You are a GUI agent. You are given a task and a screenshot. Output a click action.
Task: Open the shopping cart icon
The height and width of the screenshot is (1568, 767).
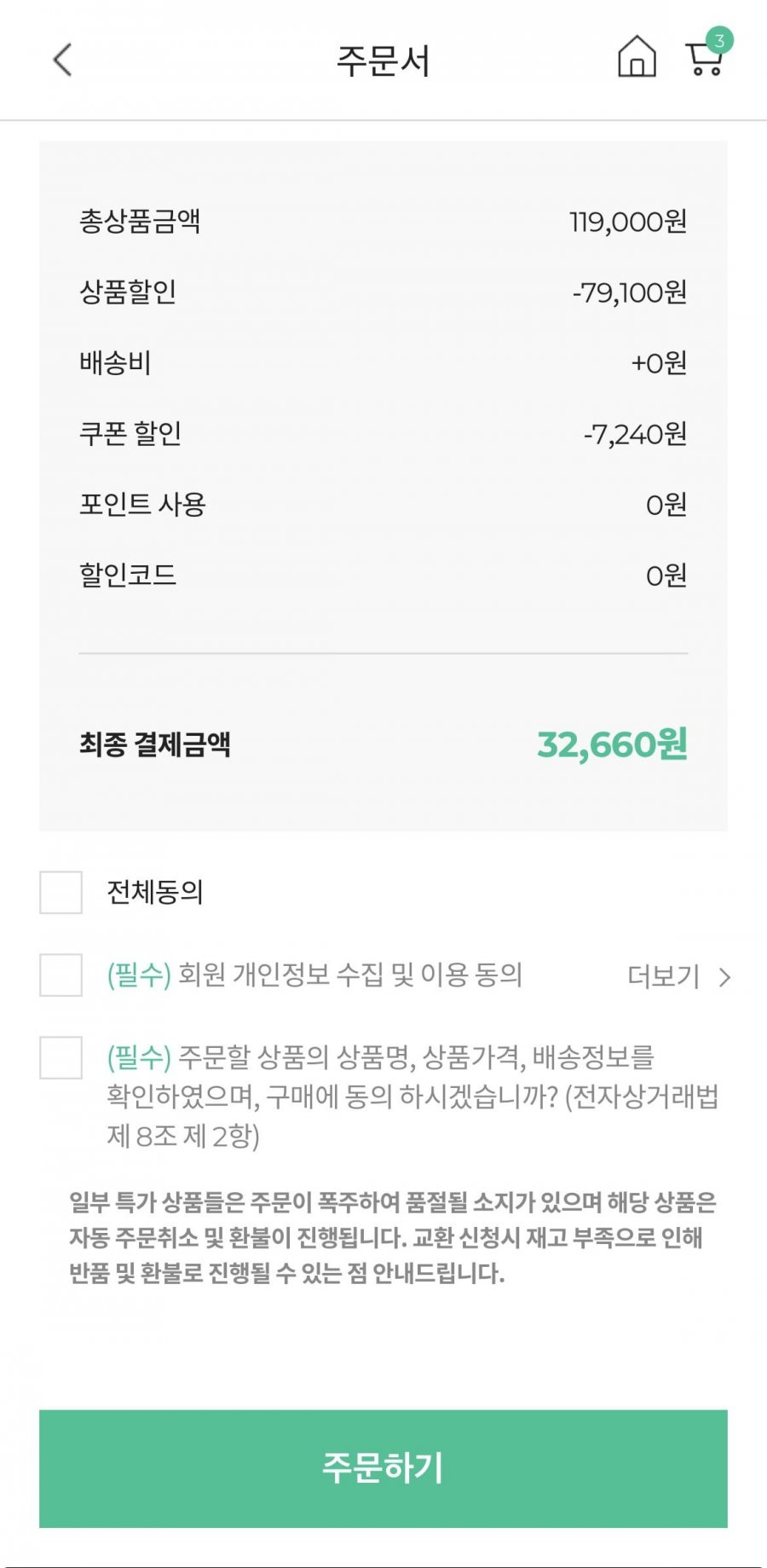[703, 61]
